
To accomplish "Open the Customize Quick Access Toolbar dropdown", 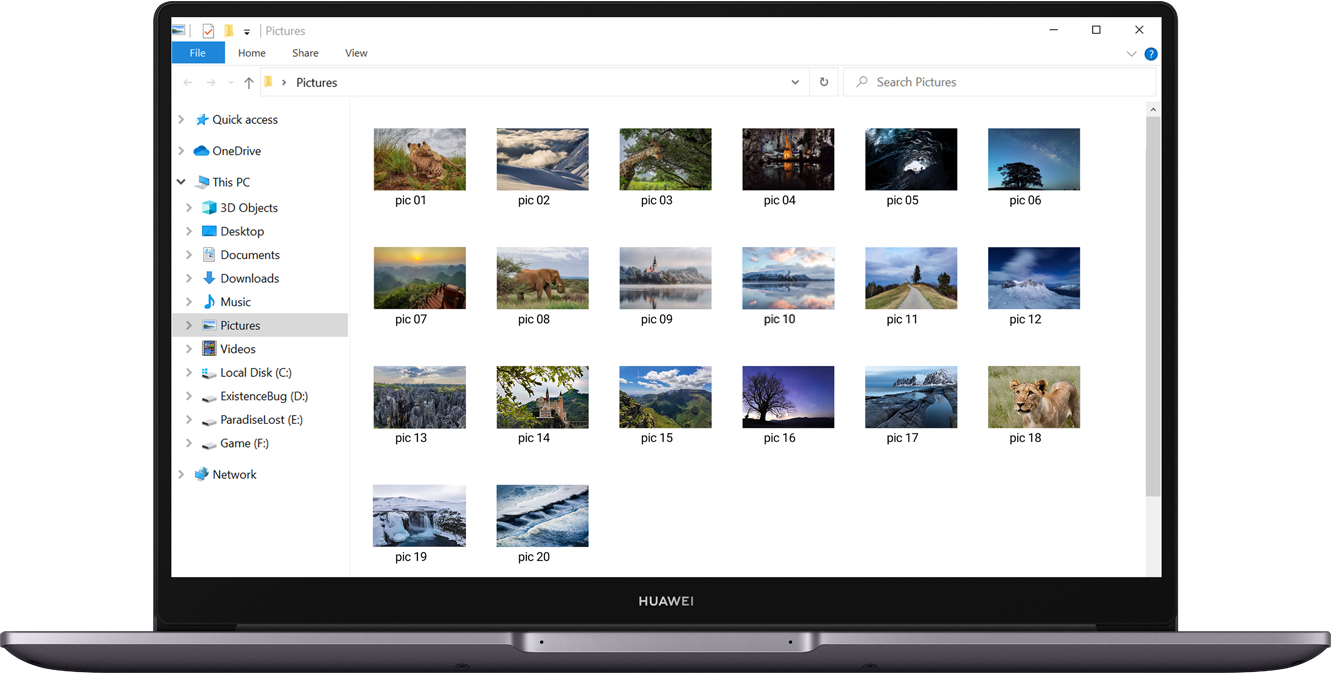I will (246, 31).
